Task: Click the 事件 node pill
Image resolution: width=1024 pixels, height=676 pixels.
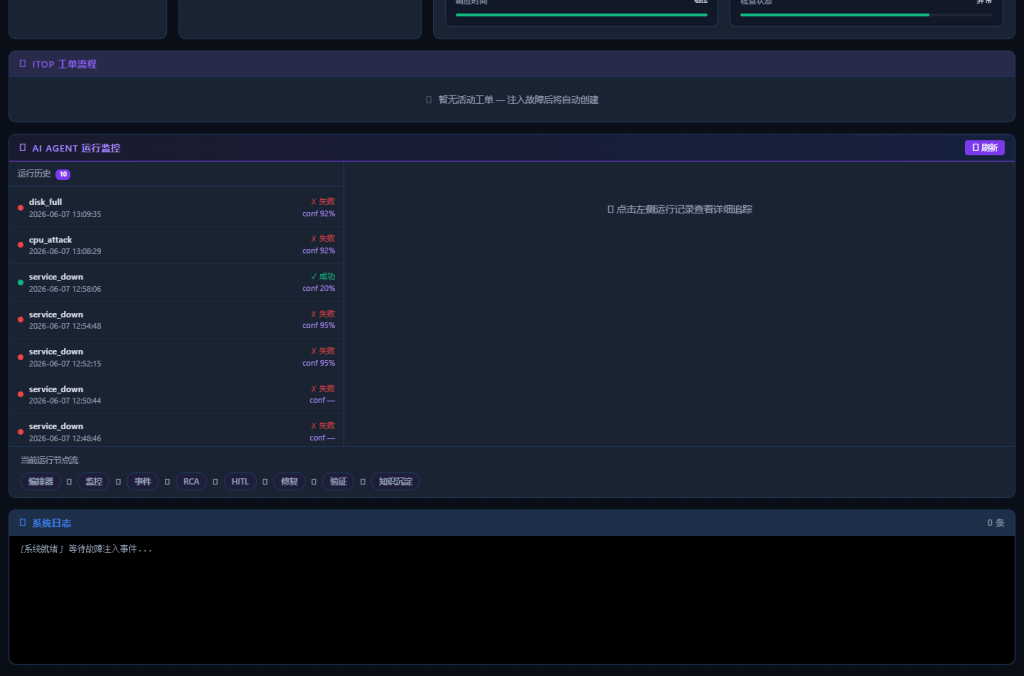Action: point(142,481)
